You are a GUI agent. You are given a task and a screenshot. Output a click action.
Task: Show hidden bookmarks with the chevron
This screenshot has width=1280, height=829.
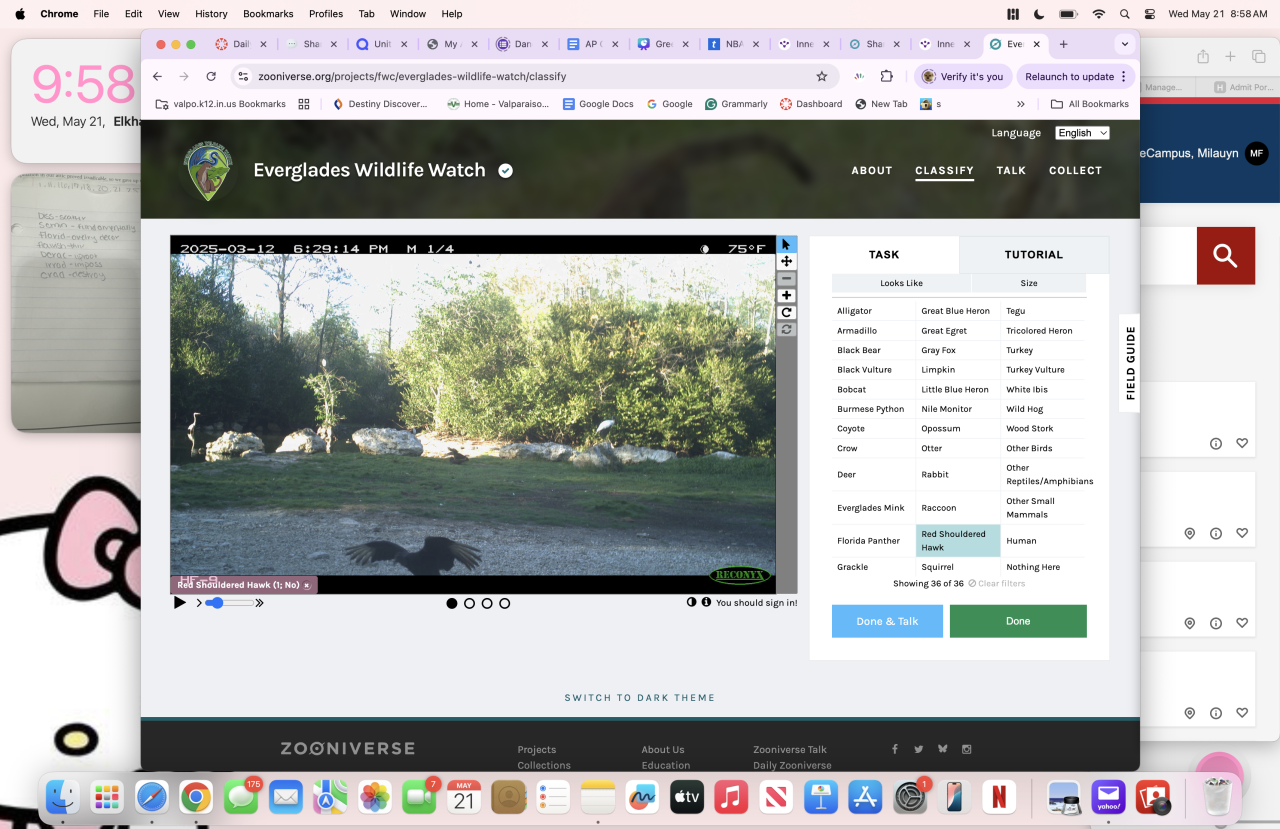click(1021, 104)
